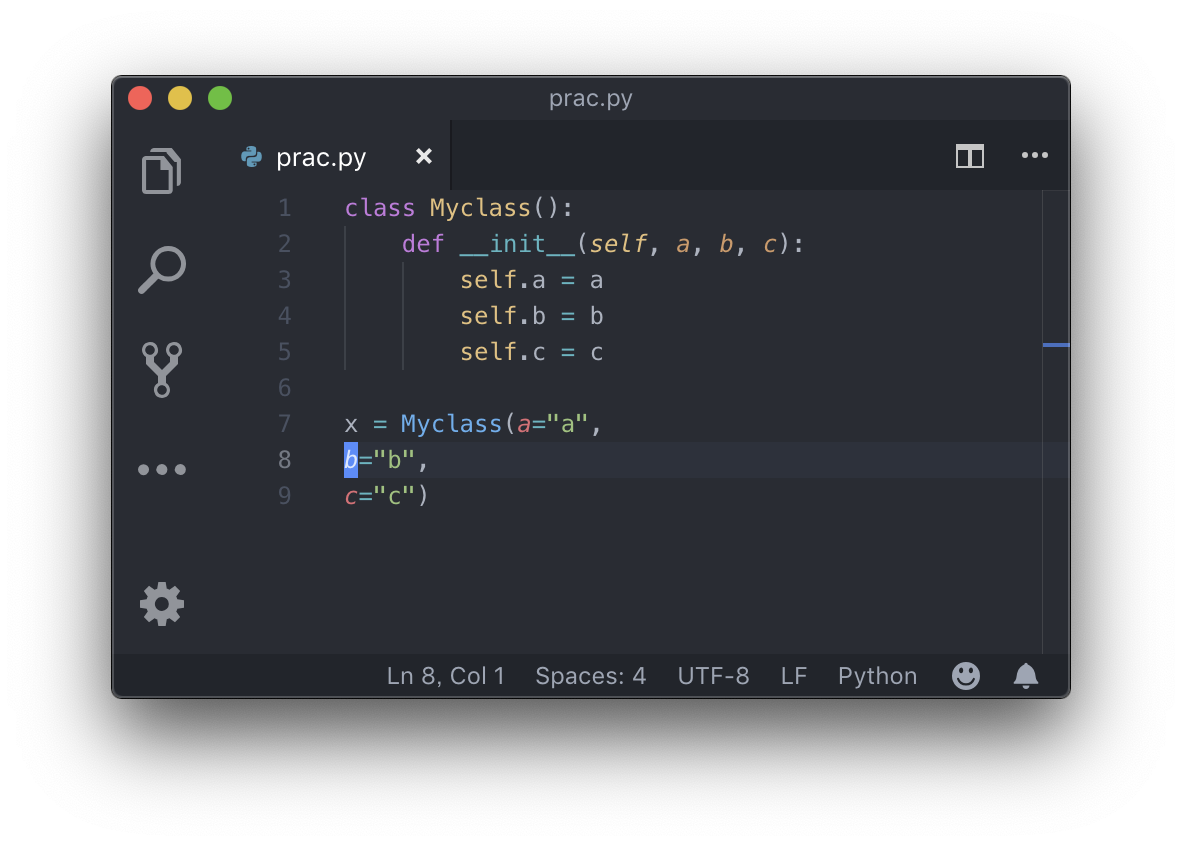Open the Source Control branch icon

click(161, 369)
